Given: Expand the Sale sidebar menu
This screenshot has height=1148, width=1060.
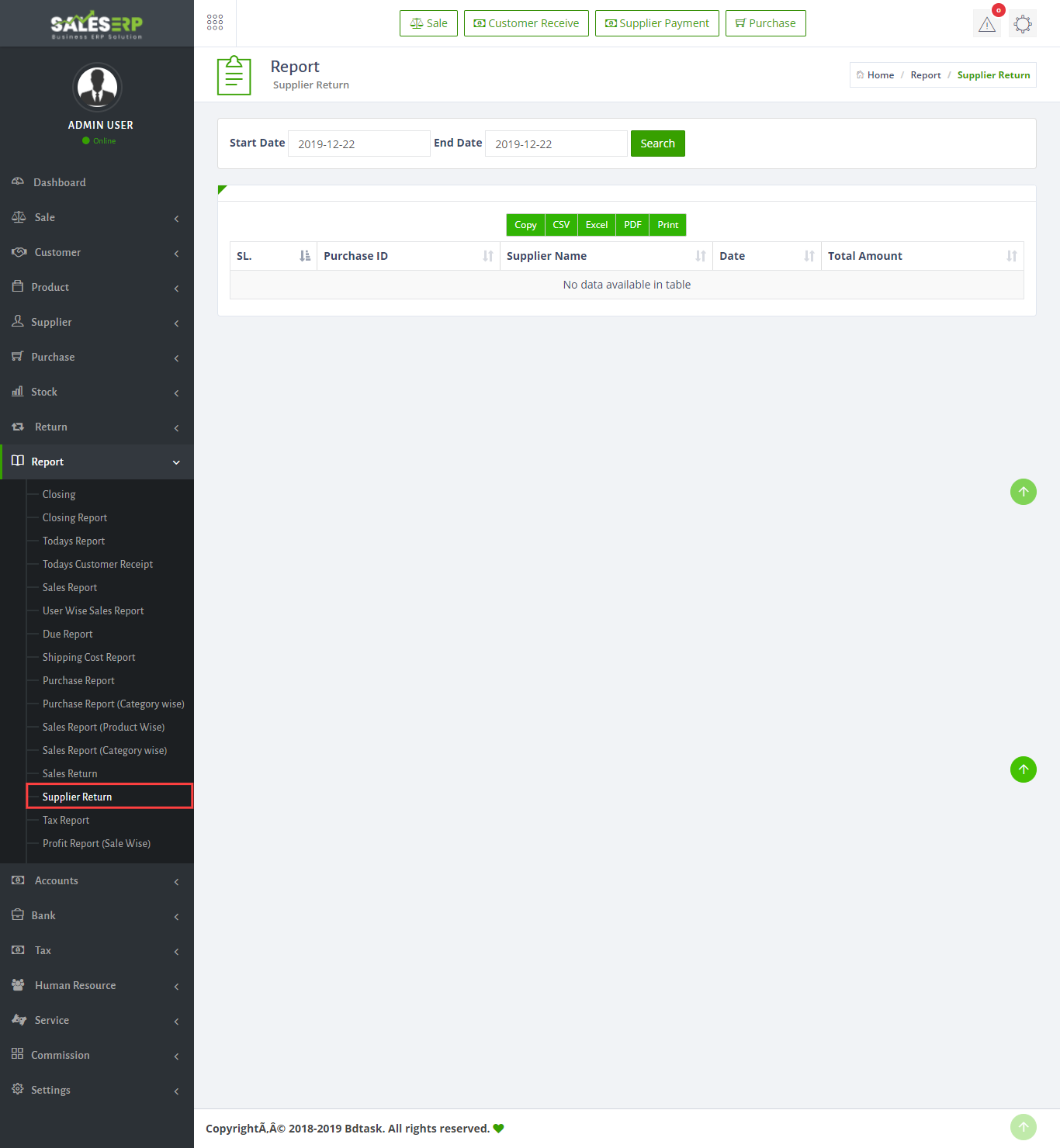Looking at the screenshot, I should tap(97, 218).
